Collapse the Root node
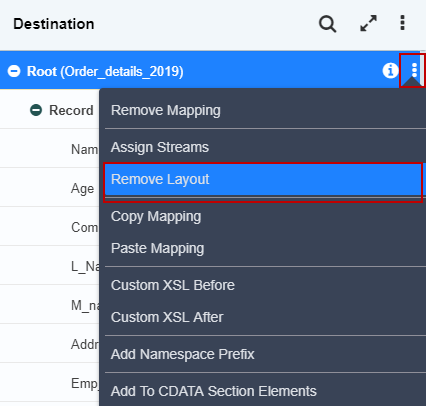Image resolution: width=426 pixels, height=406 pixels. pos(14,71)
